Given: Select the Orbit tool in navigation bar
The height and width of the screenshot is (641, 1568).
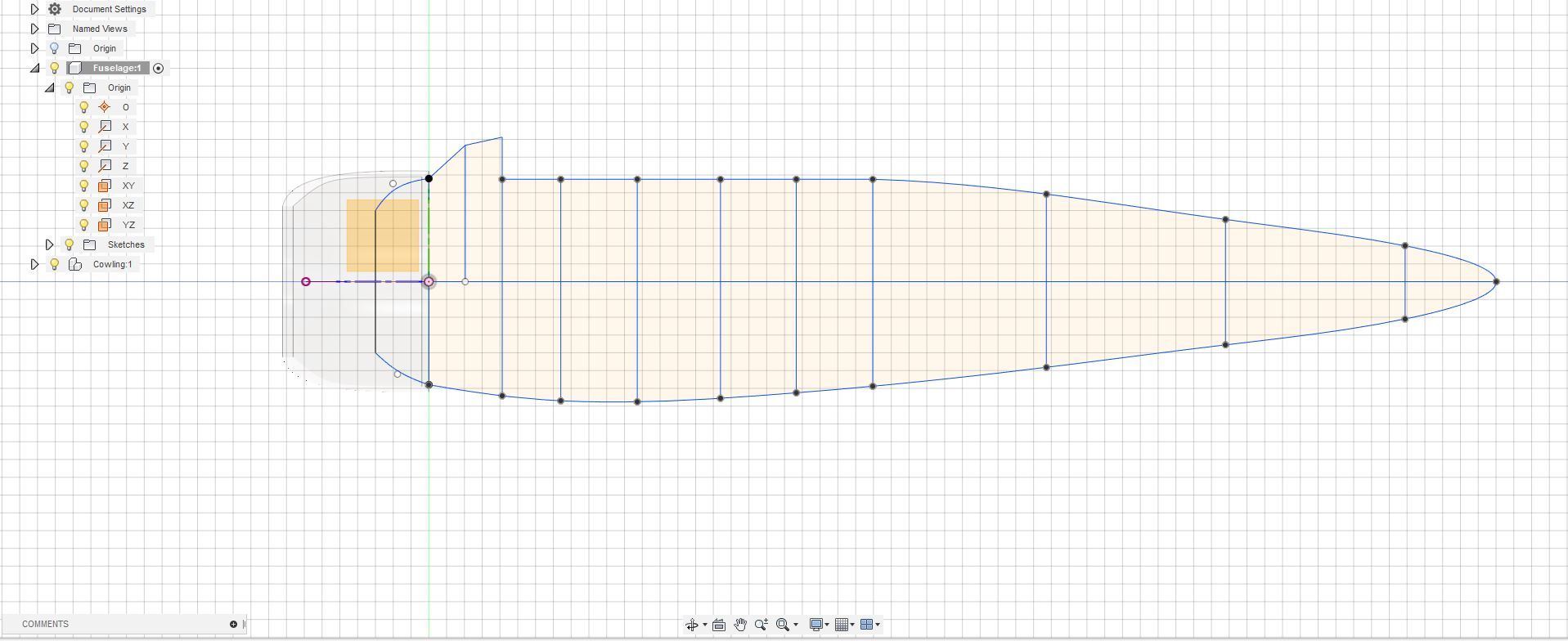Looking at the screenshot, I should [x=692, y=625].
